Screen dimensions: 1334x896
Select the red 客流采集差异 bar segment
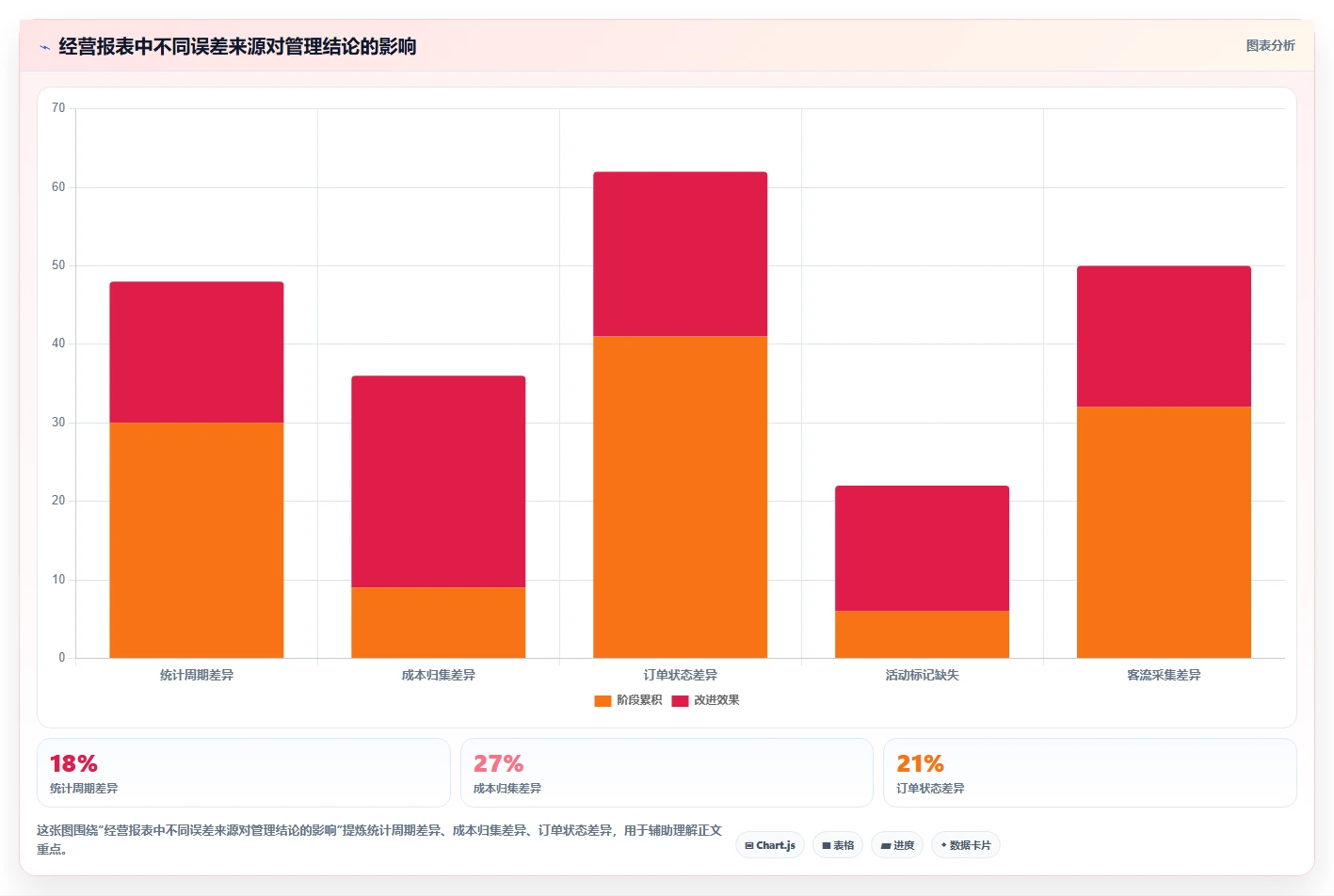pyautogui.click(x=1165, y=336)
